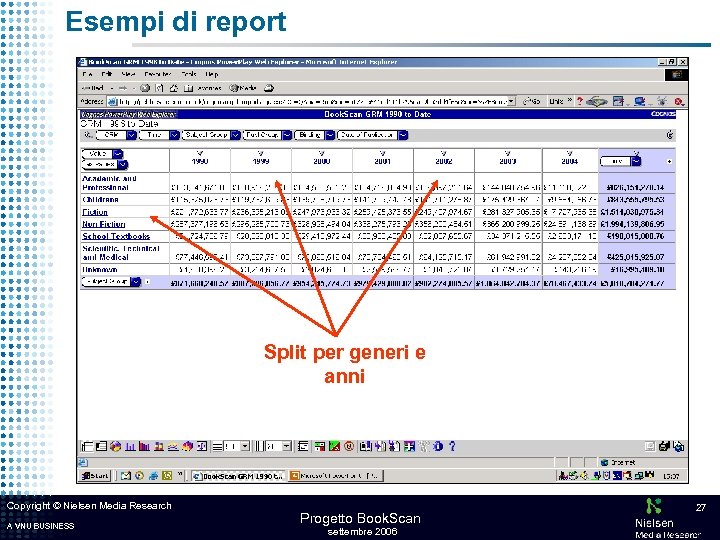Click the blue info explain icon
The image size is (720, 540).
coord(438,446)
